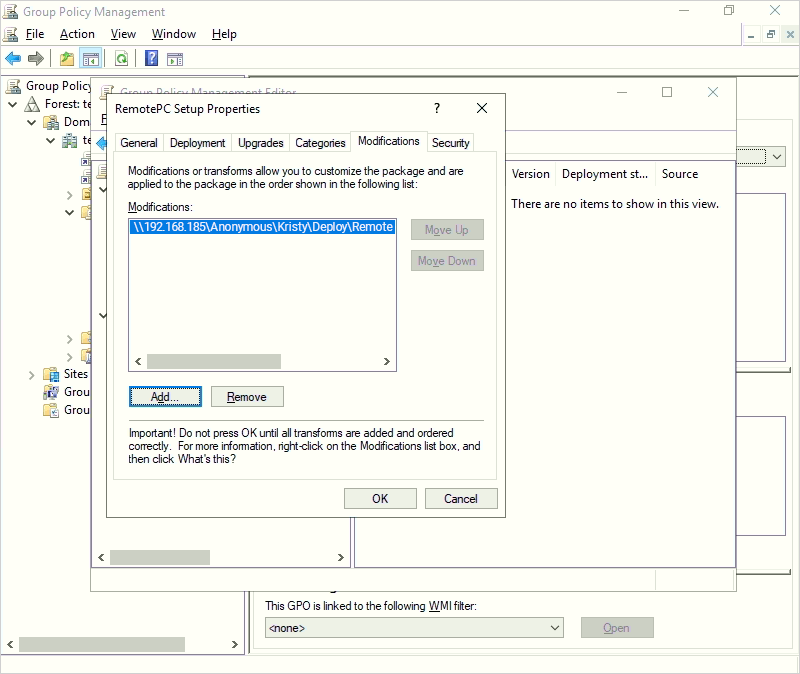The width and height of the screenshot is (800, 674).
Task: Click the dialog's question mark help button
Action: [x=437, y=108]
